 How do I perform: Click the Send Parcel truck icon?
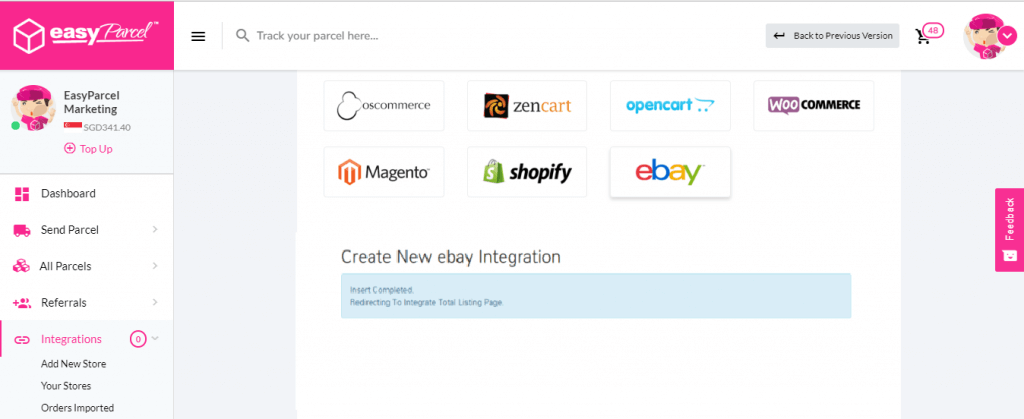(22, 230)
